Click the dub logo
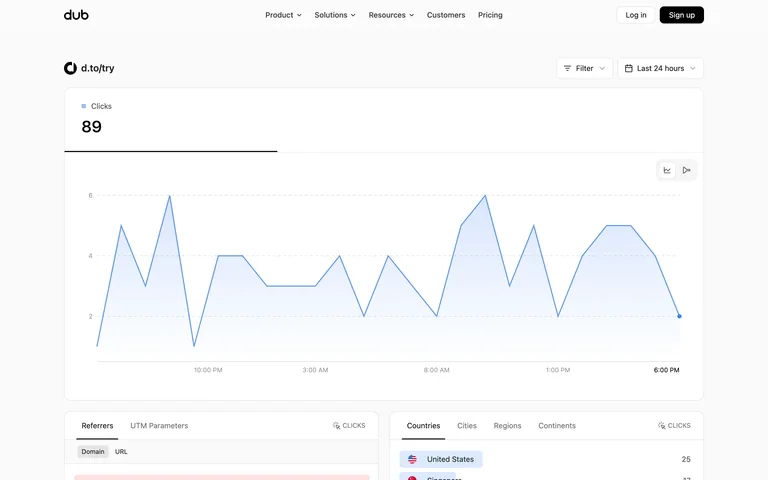Viewport: 768px width, 480px height. click(76, 15)
